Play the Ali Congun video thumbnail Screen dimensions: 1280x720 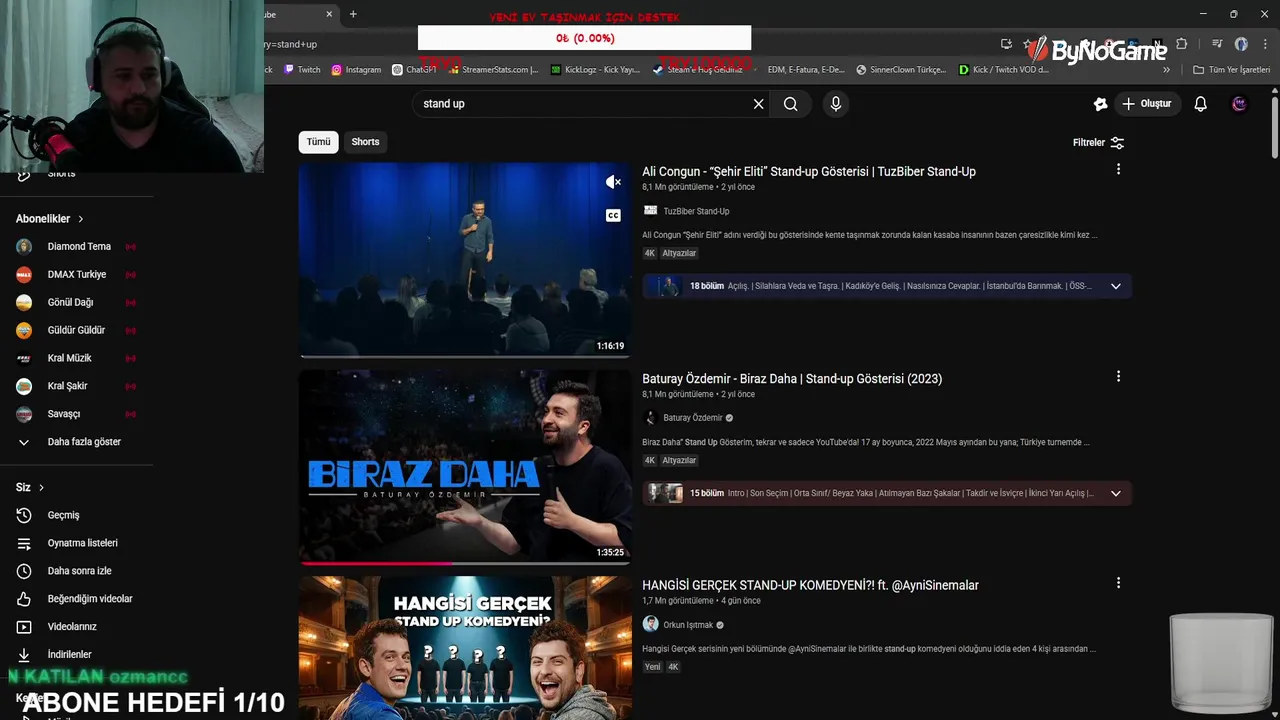click(465, 259)
